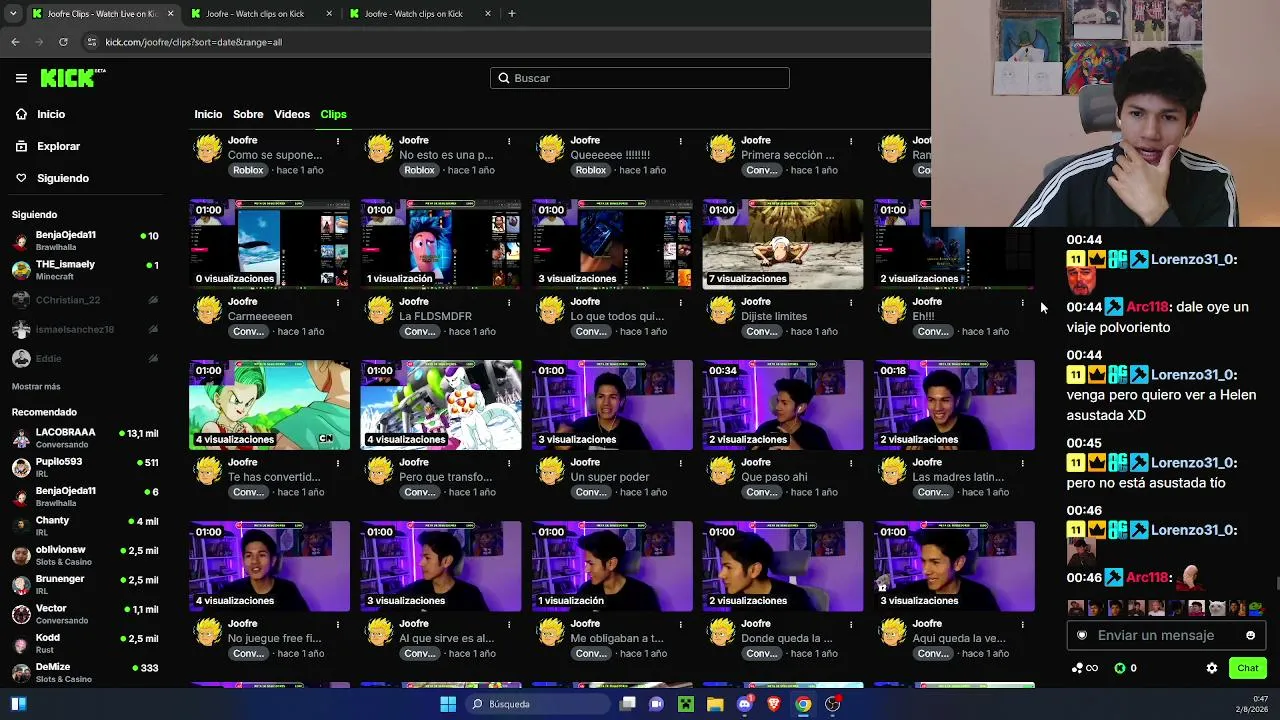This screenshot has width=1280, height=720.
Task: Click the clip title 'Al que sirve es al...'
Action: [x=446, y=639]
